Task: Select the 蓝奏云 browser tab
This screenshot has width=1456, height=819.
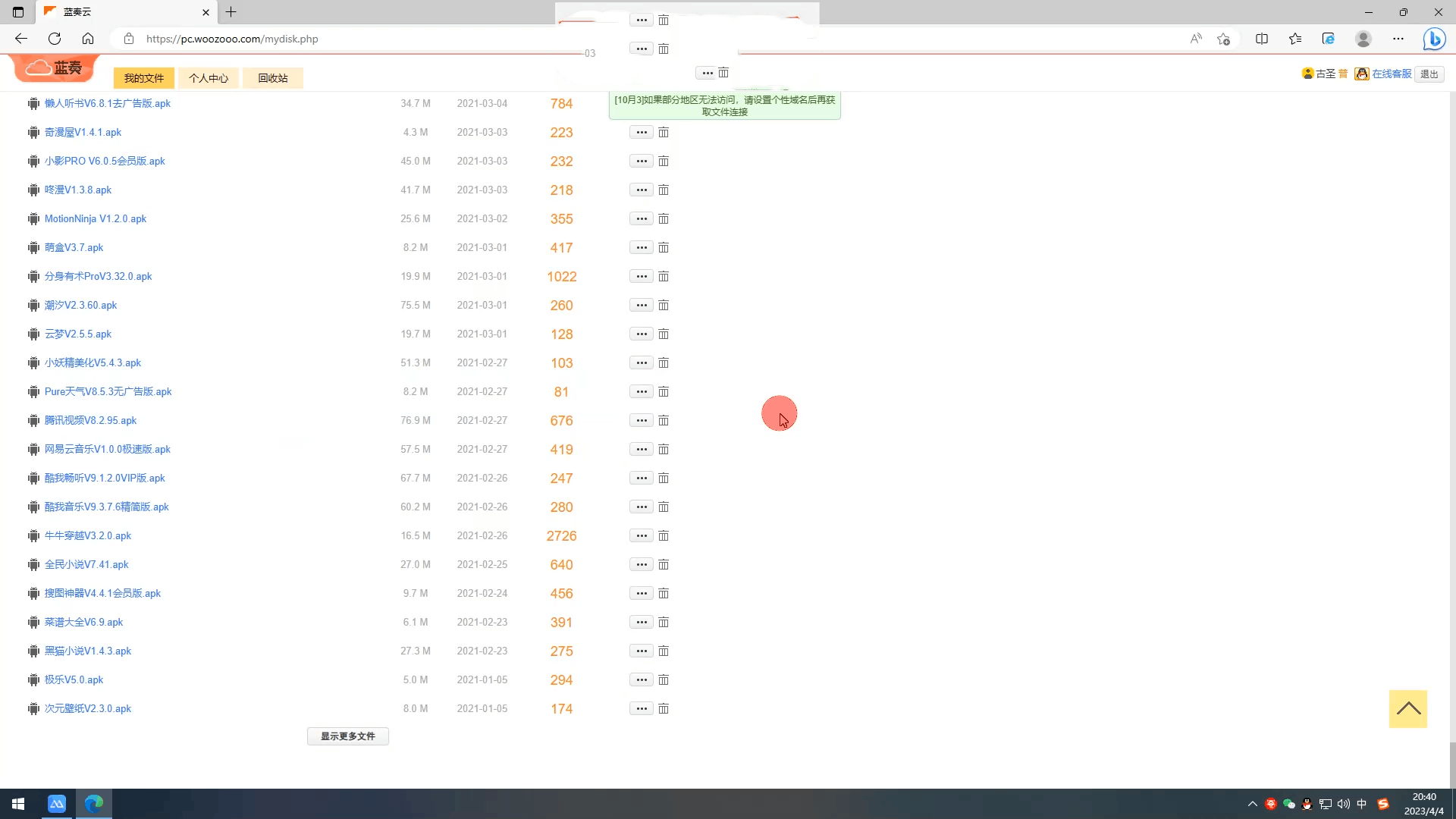Action: 125,12
